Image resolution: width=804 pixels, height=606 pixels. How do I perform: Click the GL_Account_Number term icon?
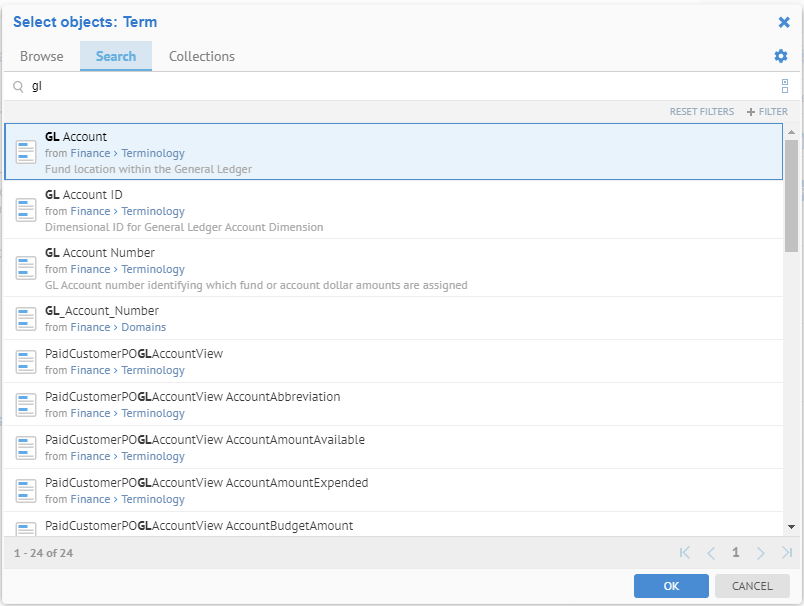27,319
